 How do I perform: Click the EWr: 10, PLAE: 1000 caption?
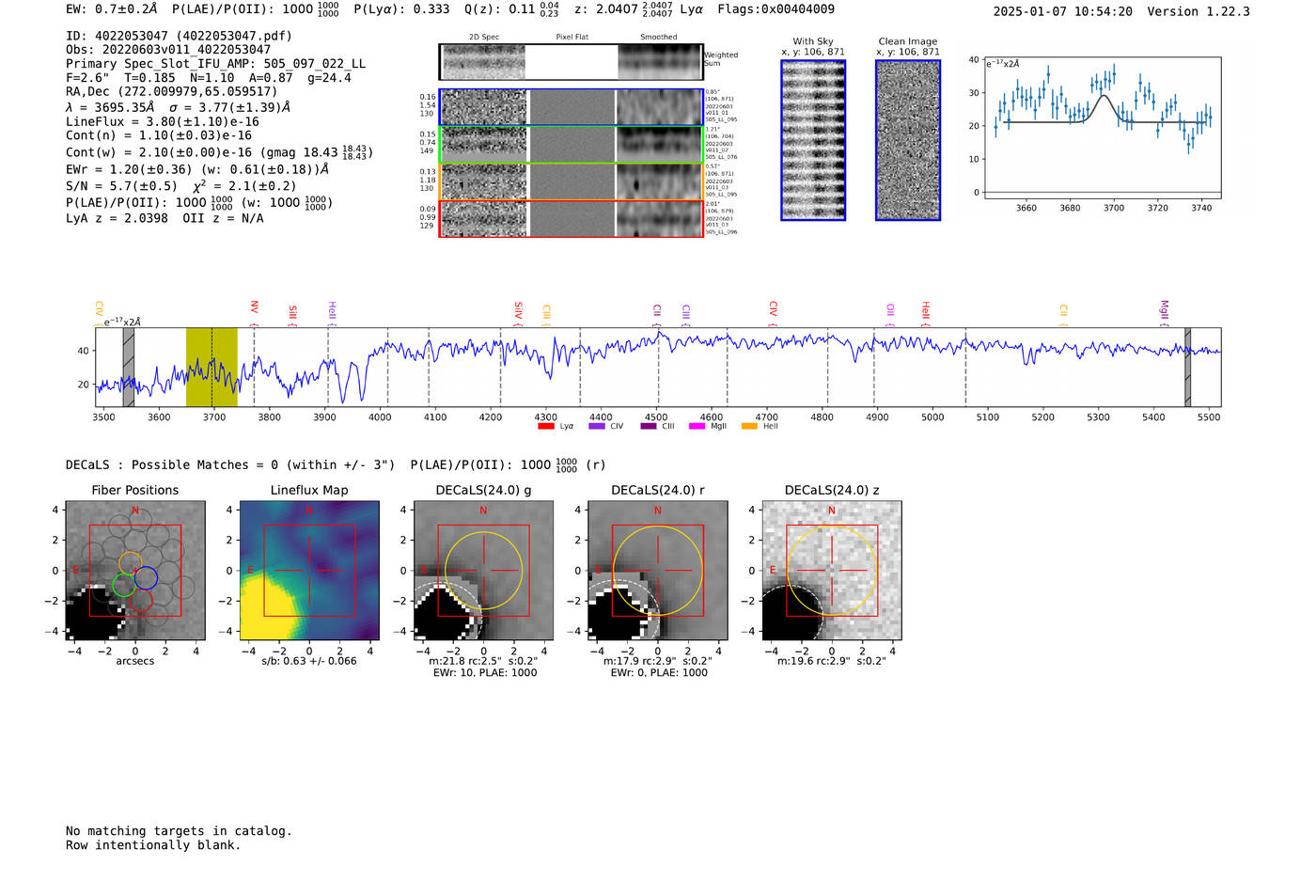coord(484,673)
